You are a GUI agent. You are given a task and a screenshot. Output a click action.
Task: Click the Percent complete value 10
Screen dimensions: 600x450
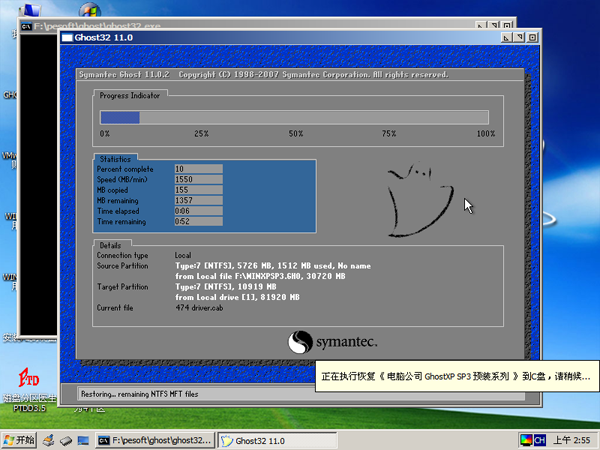[199, 169]
